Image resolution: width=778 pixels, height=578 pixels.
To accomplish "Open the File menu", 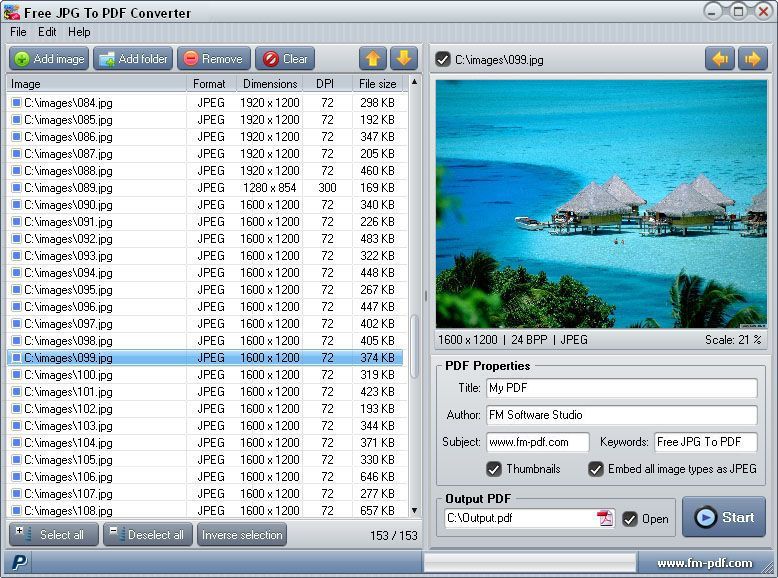I will 18,32.
